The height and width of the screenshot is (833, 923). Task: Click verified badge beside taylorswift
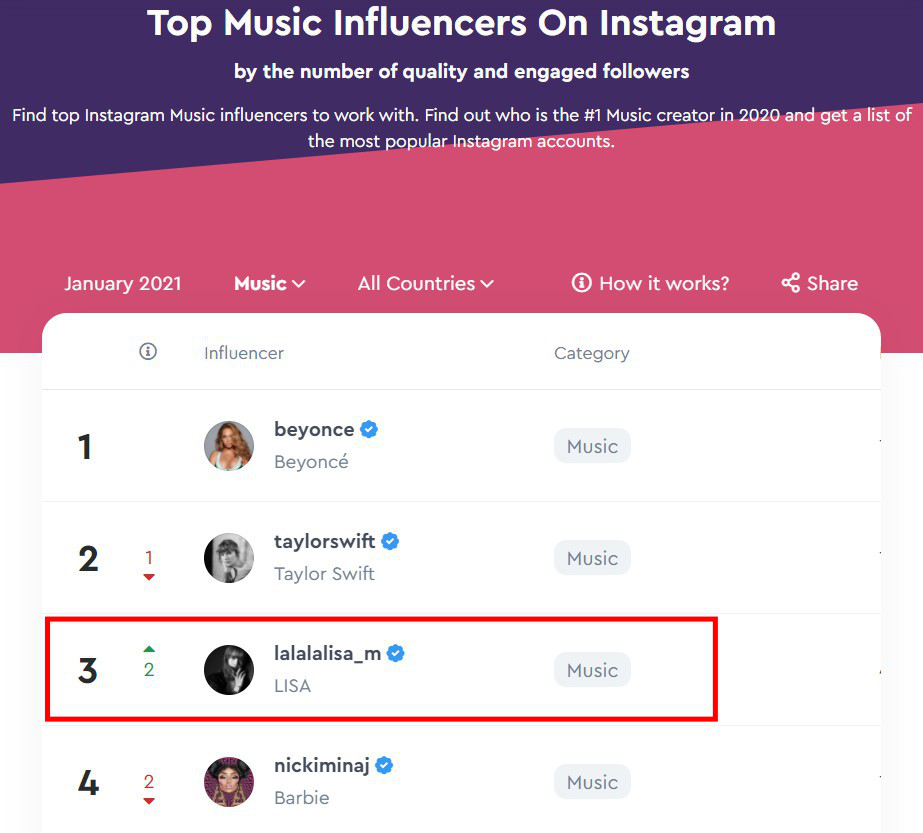(x=390, y=542)
